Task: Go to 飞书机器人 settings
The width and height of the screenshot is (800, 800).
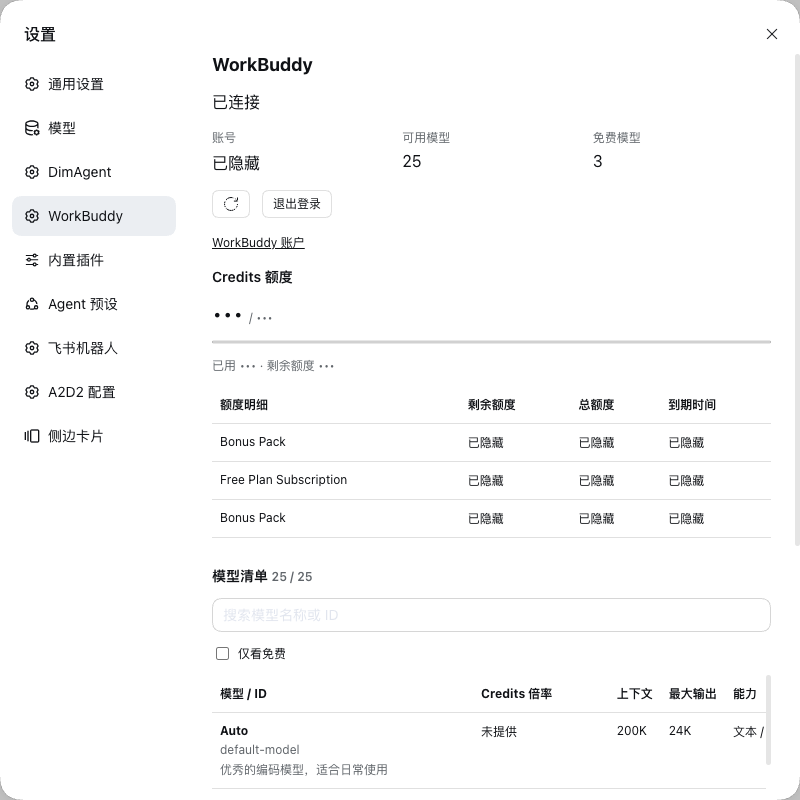Action: click(94, 348)
